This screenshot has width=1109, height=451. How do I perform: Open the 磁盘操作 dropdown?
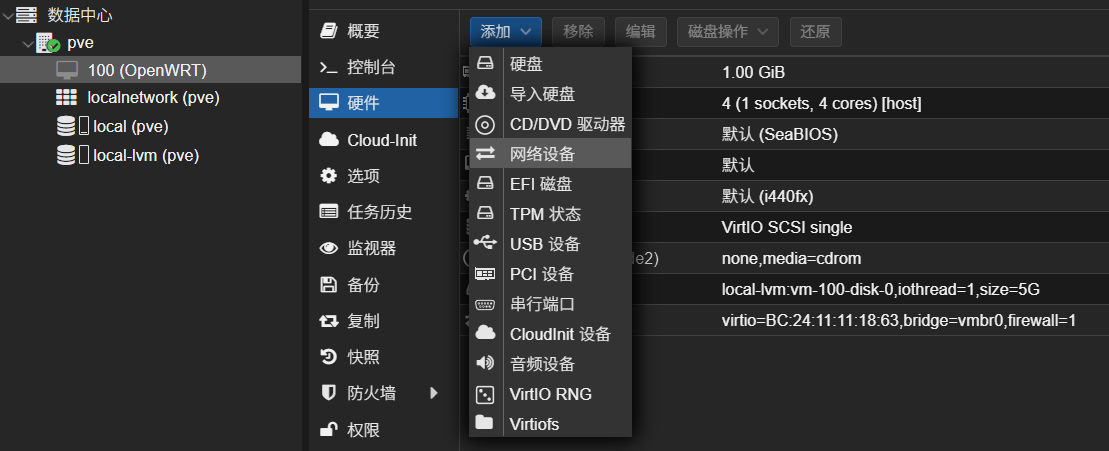click(727, 31)
